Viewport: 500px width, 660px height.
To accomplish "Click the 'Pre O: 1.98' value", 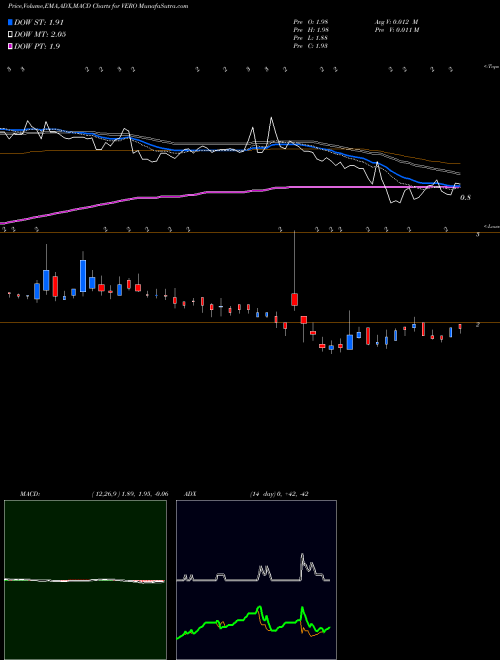I will (x=311, y=22).
